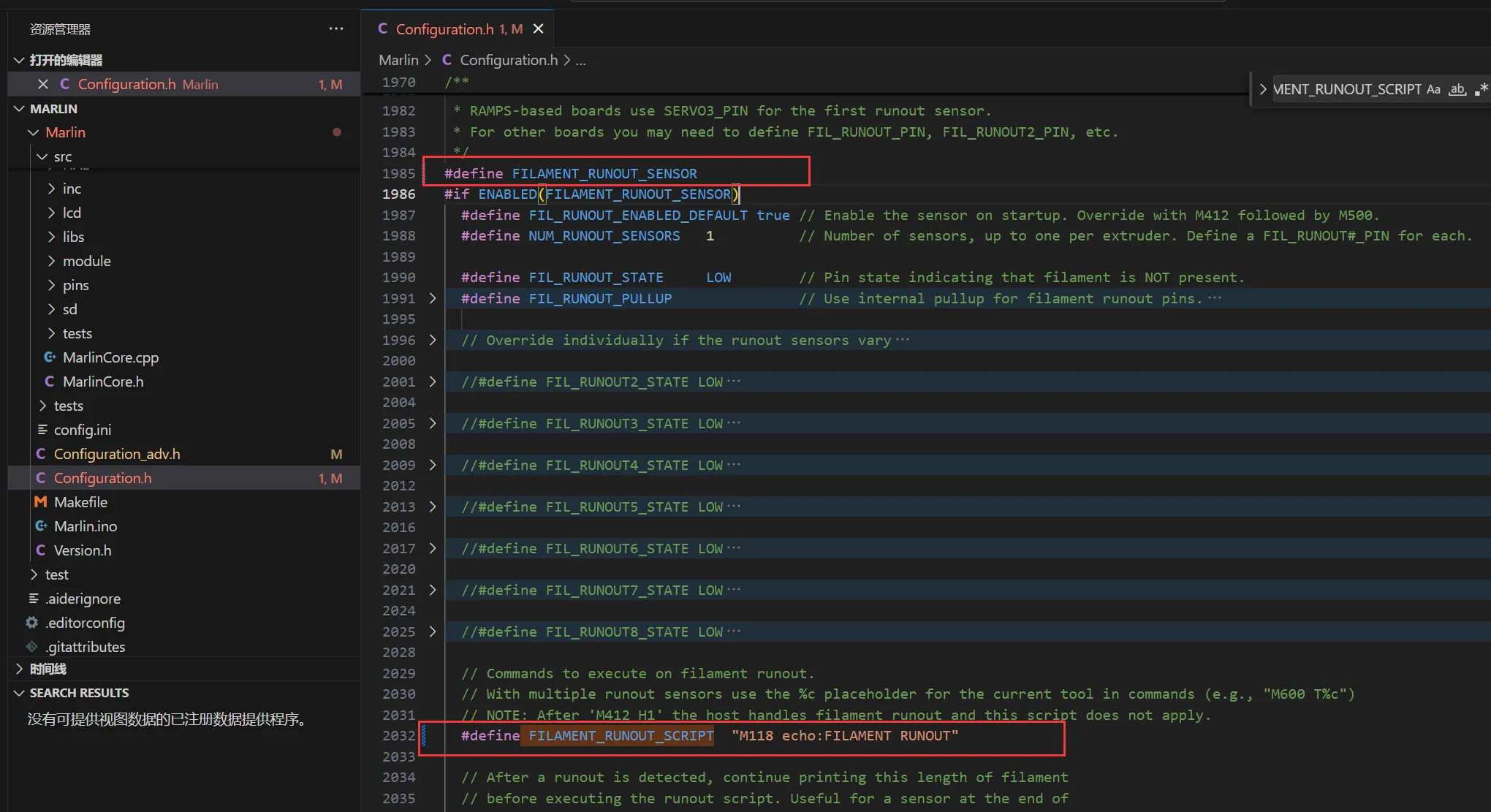Toggle Match Whole Word in find widget
Screen dimensions: 1491x812
pyautogui.click(x=1457, y=89)
